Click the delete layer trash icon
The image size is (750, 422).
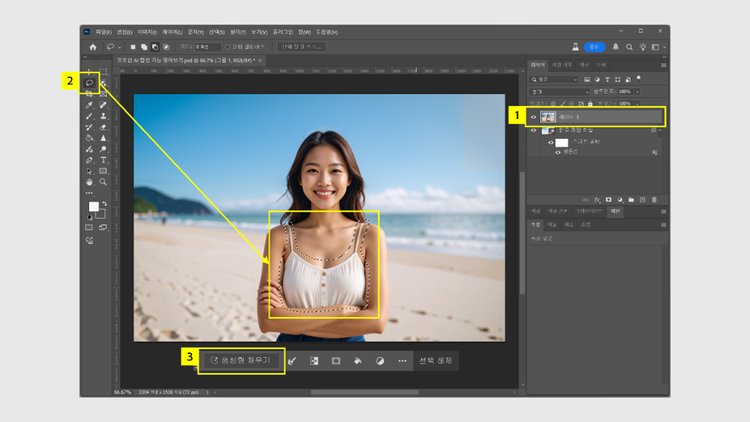coord(655,199)
